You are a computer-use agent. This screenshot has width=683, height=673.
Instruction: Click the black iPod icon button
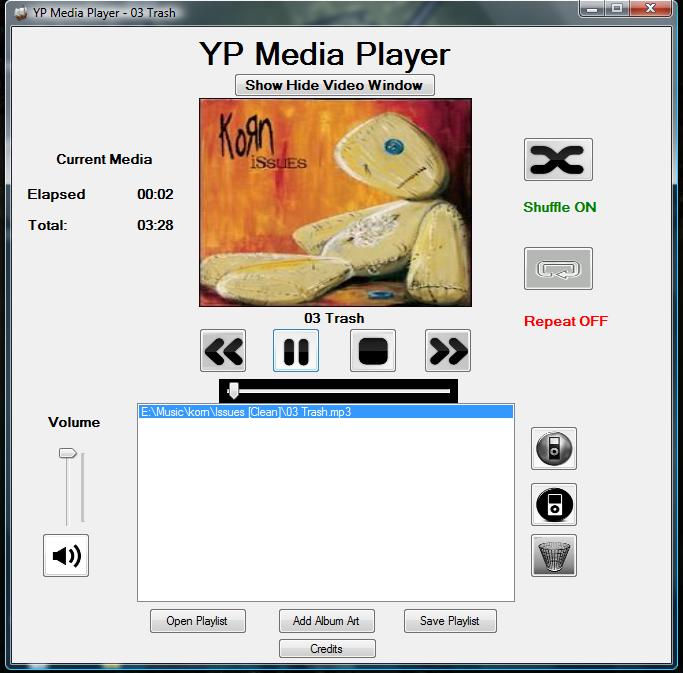[554, 504]
